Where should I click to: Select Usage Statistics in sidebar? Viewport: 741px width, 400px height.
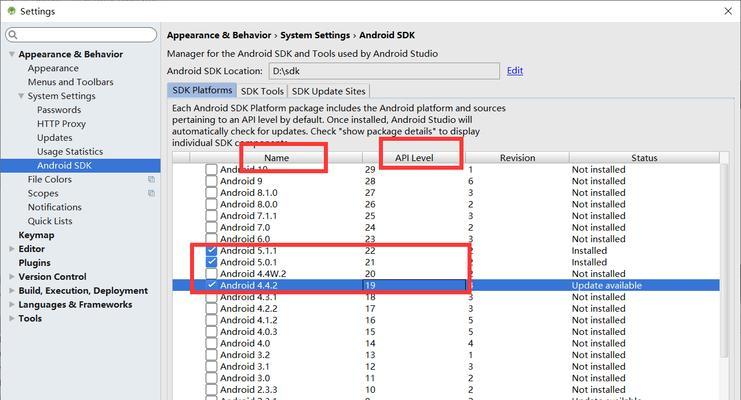point(70,151)
